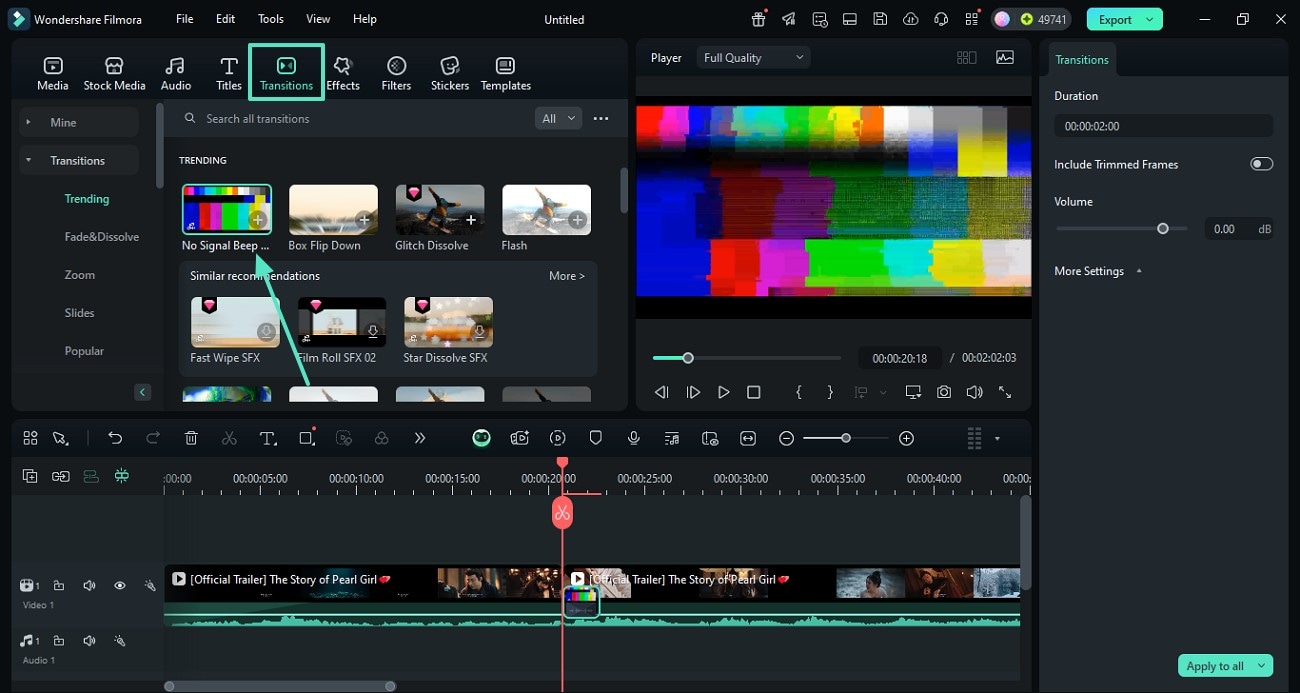Mute the Audio 1 track
The width and height of the screenshot is (1300, 693).
coord(89,640)
